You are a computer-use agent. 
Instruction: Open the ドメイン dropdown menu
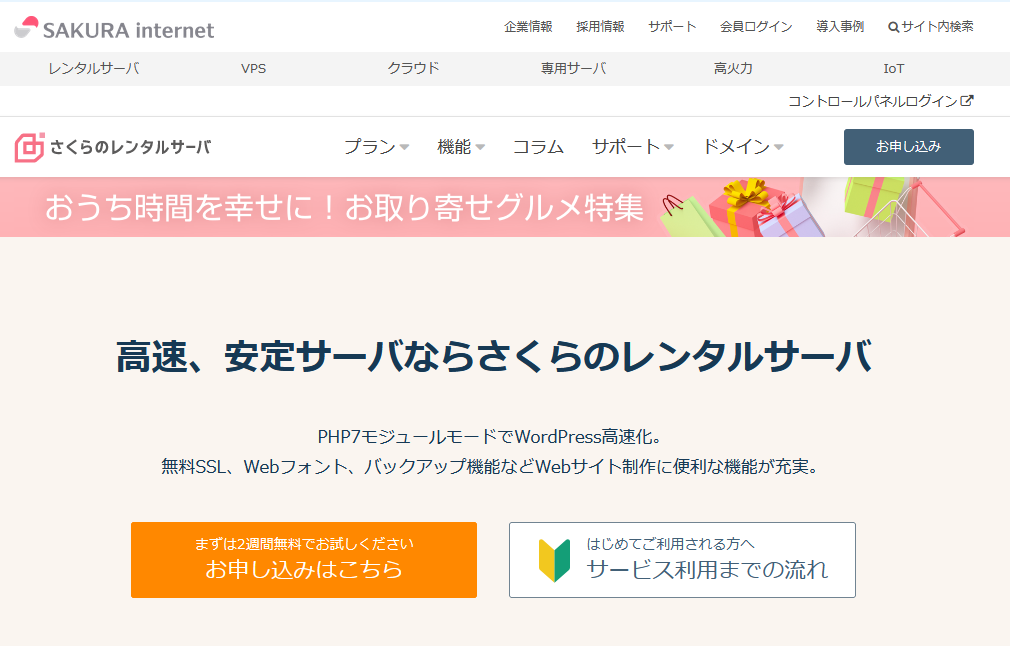click(742, 147)
